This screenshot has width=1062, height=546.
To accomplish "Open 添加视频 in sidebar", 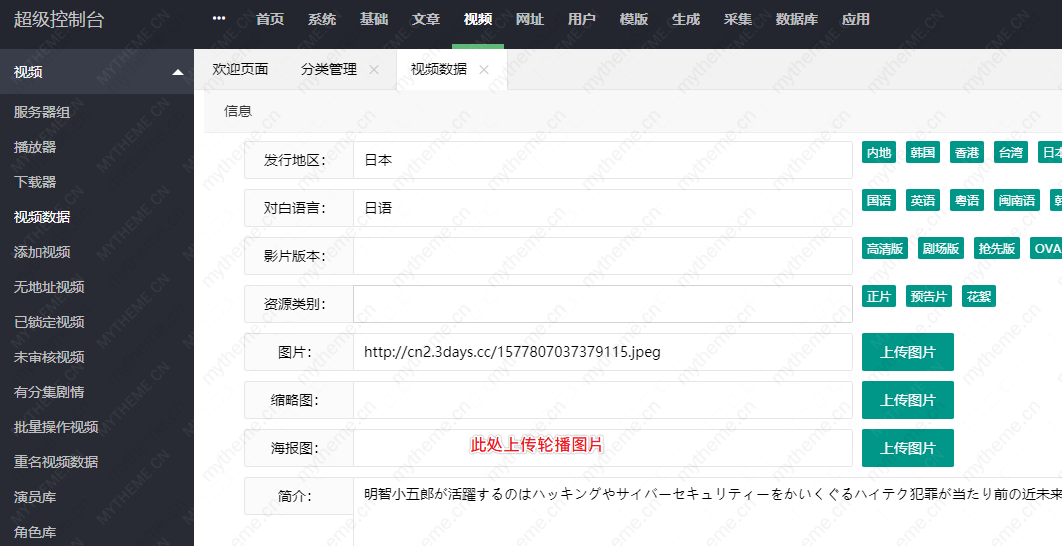I will pyautogui.click(x=42, y=252).
